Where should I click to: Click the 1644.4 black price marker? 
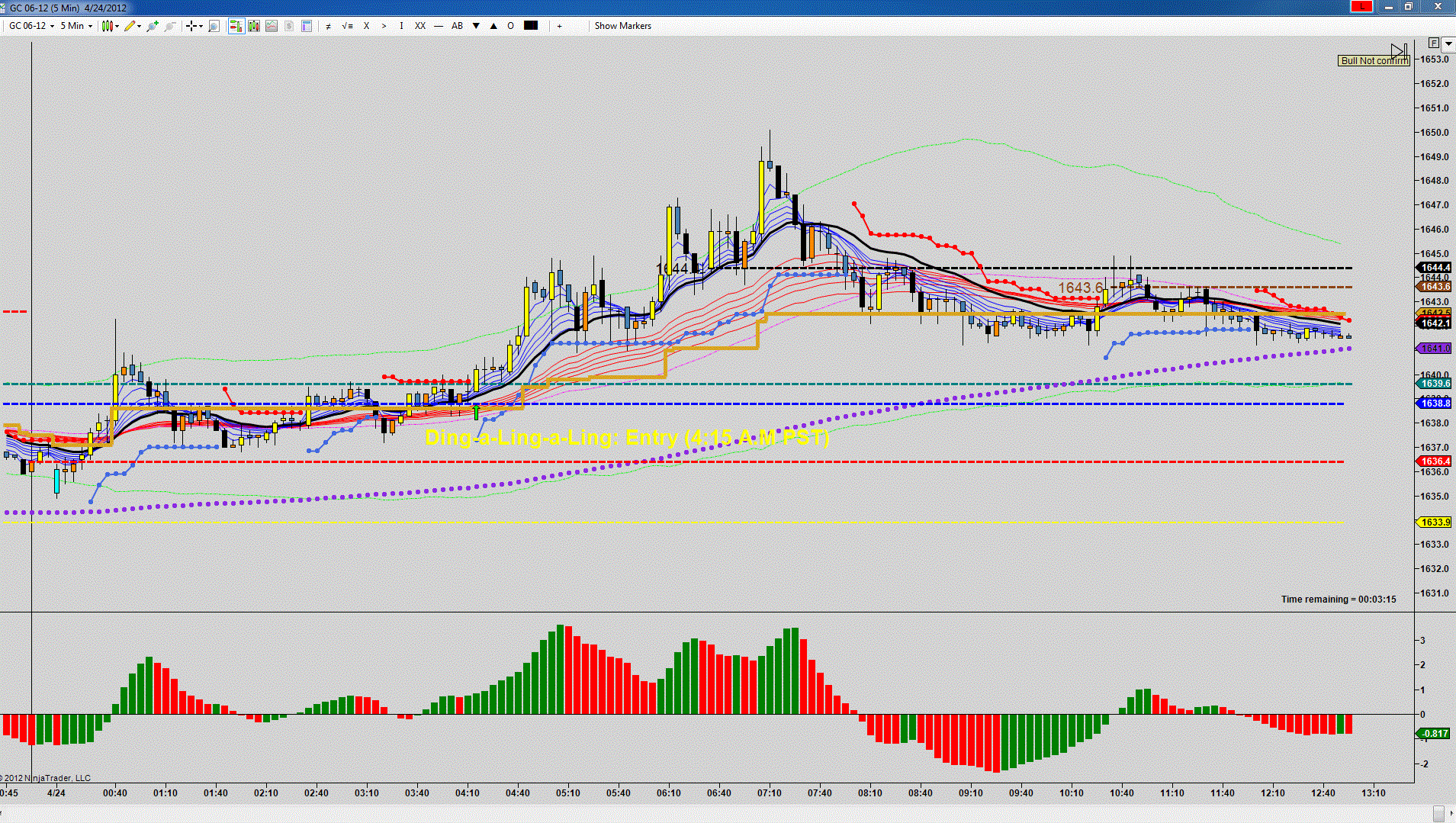pos(1435,268)
